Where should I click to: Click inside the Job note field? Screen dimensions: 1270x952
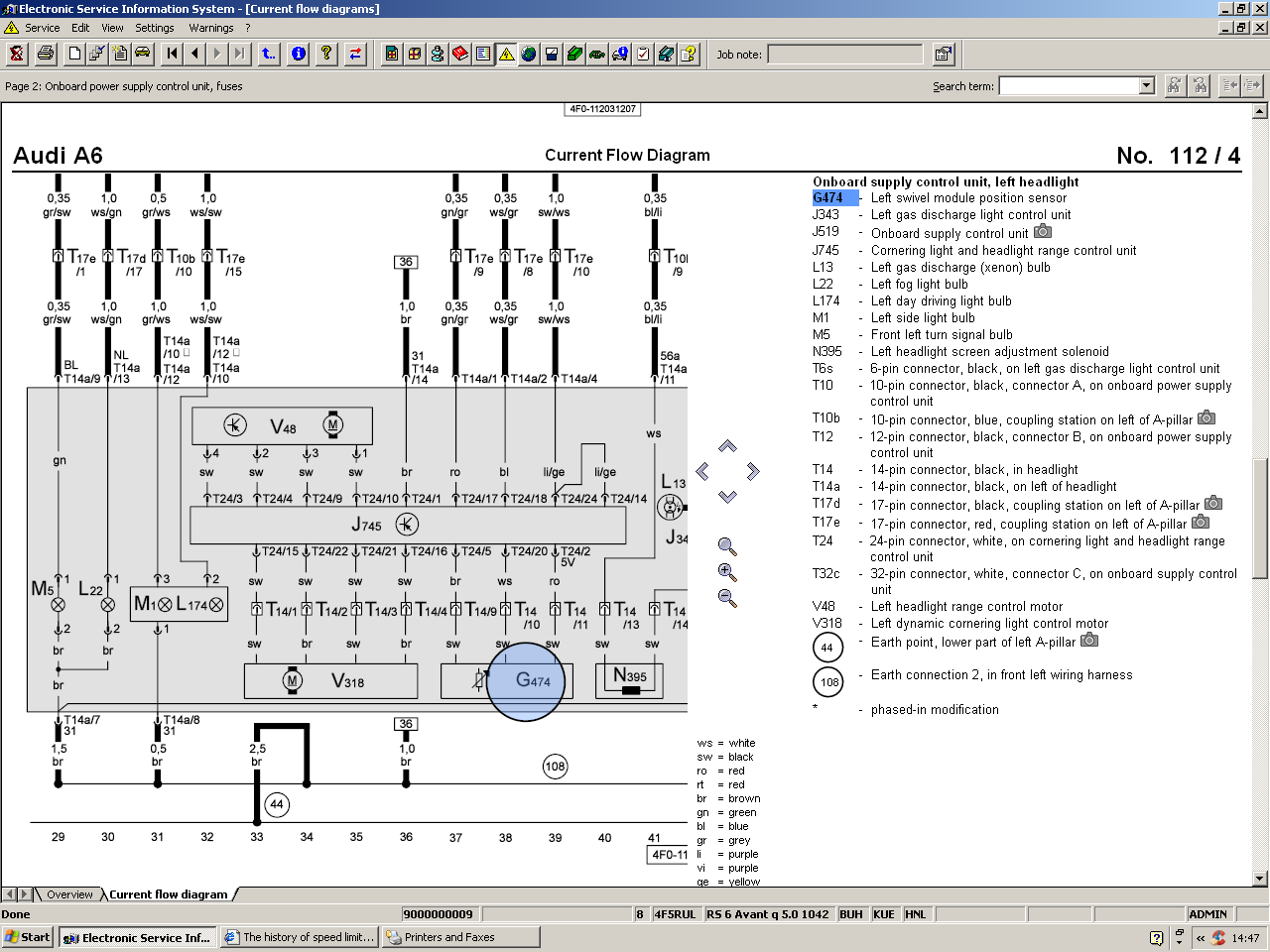point(844,55)
